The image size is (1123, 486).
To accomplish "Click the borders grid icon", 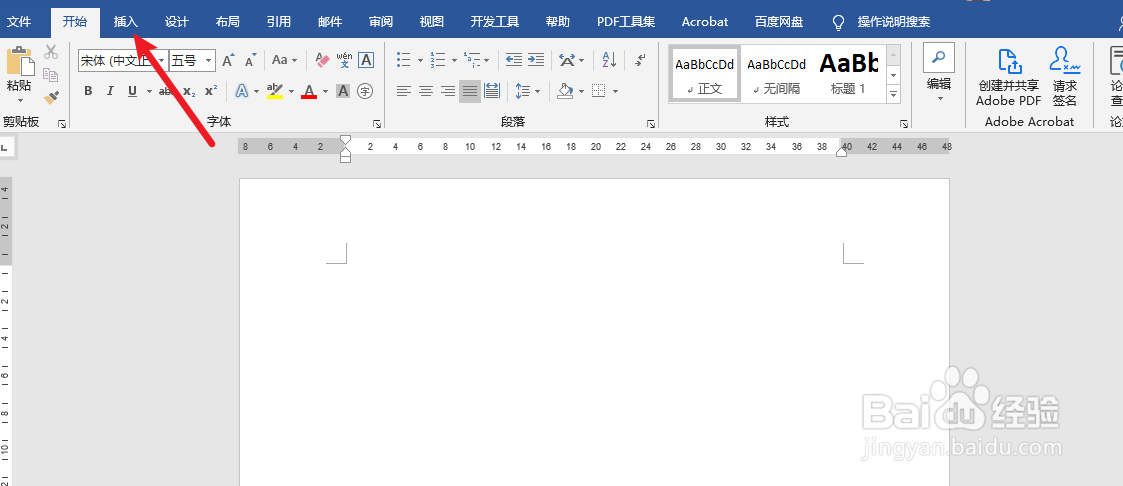I will (599, 91).
